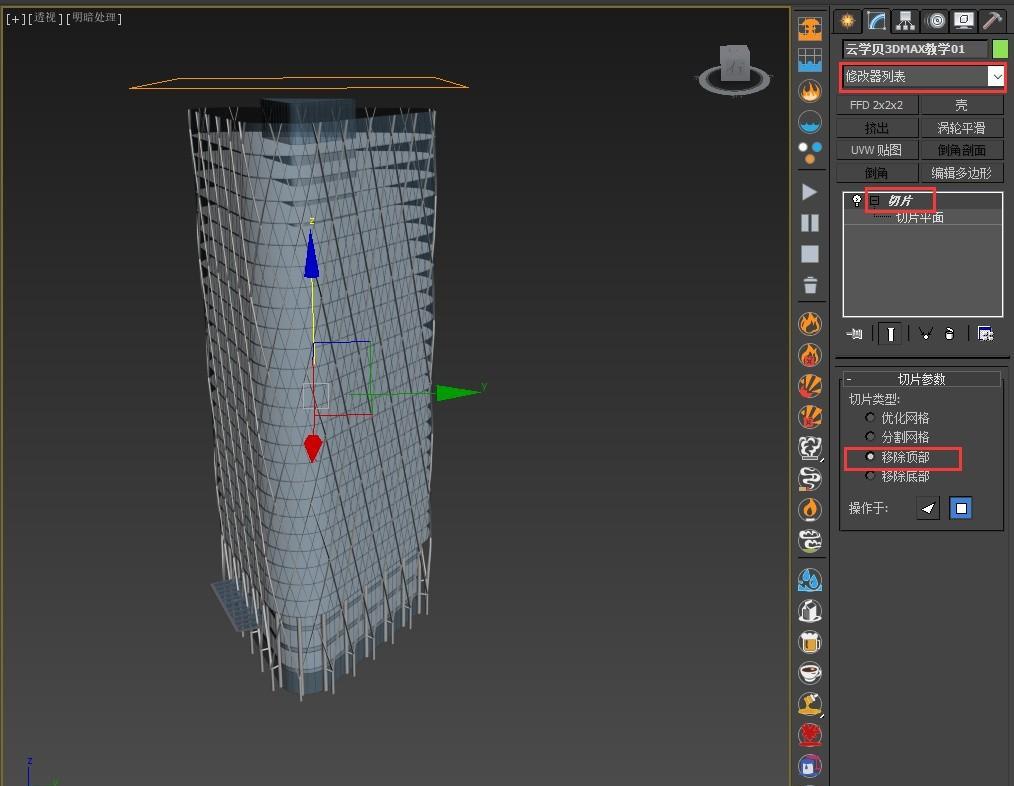Collapse the 切片参数 rollout

click(849, 380)
